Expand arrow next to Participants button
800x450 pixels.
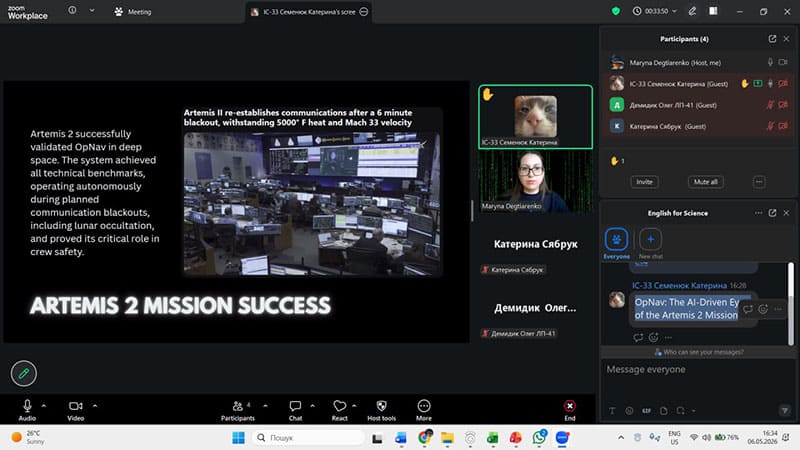[x=265, y=406]
